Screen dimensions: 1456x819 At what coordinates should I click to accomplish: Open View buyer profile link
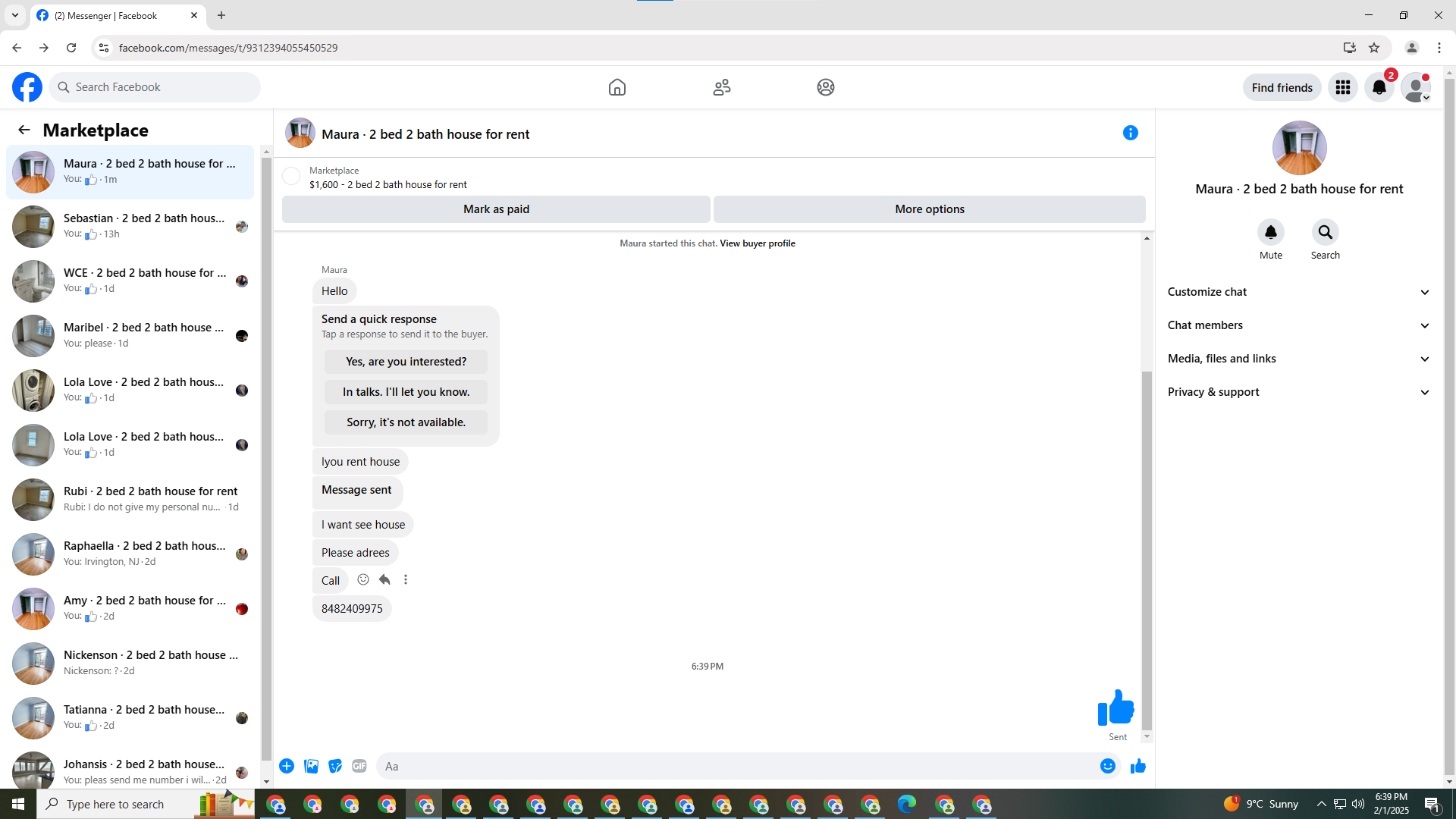tap(757, 243)
